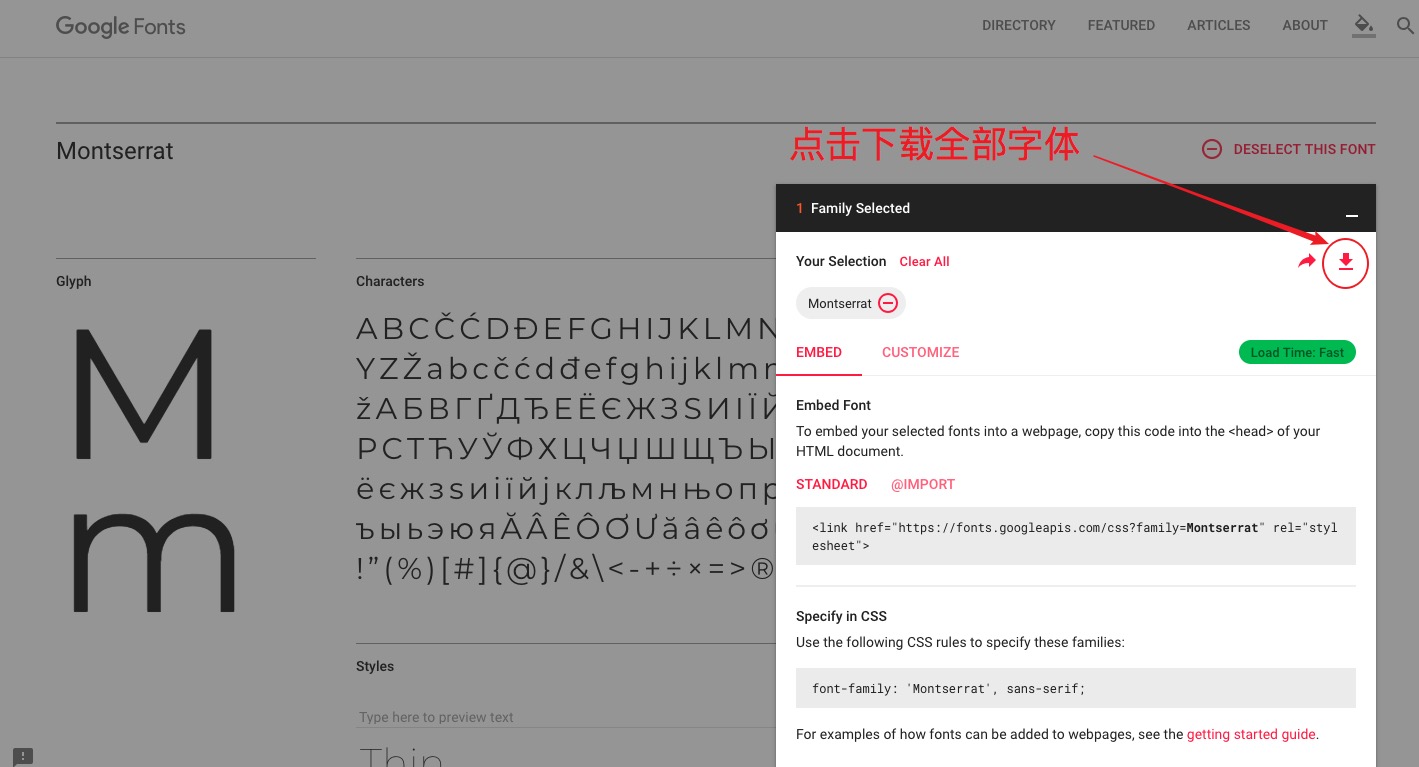Click the Montserrat selection chip
This screenshot has height=767, width=1419.
click(851, 303)
